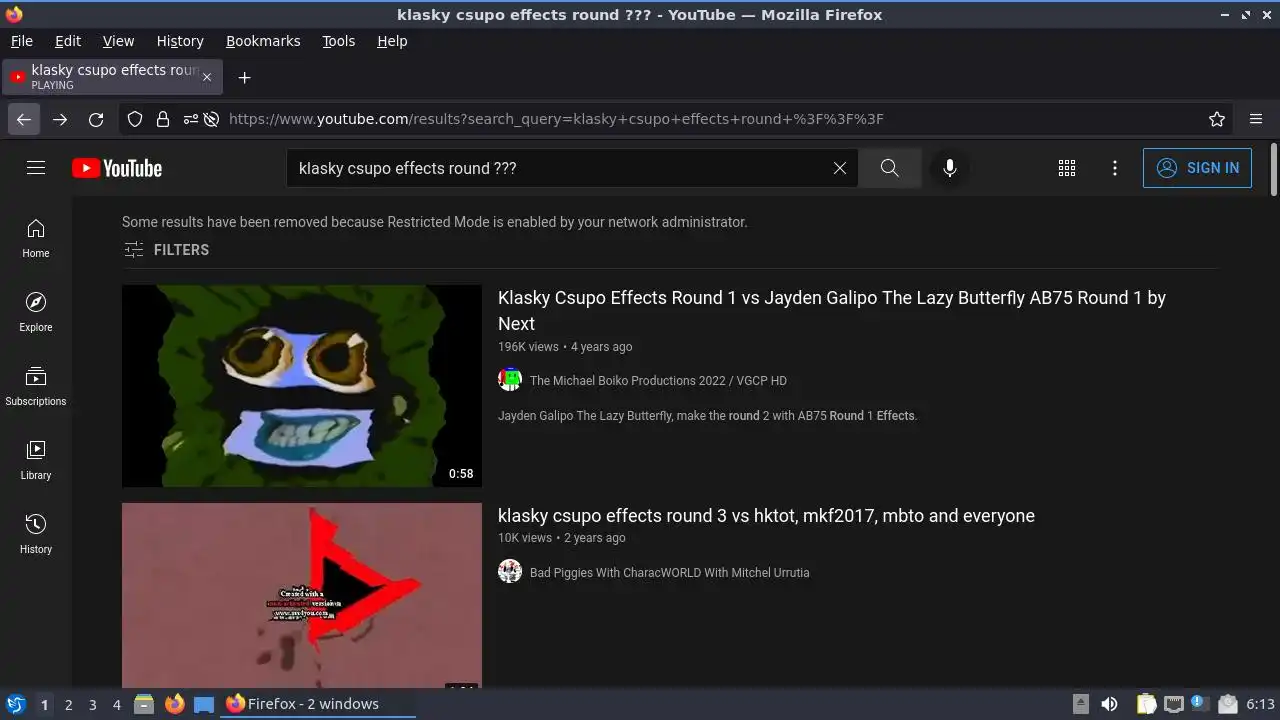Open YouTube settings three-dot menu
Screen dimensions: 1280x720
click(1115, 168)
